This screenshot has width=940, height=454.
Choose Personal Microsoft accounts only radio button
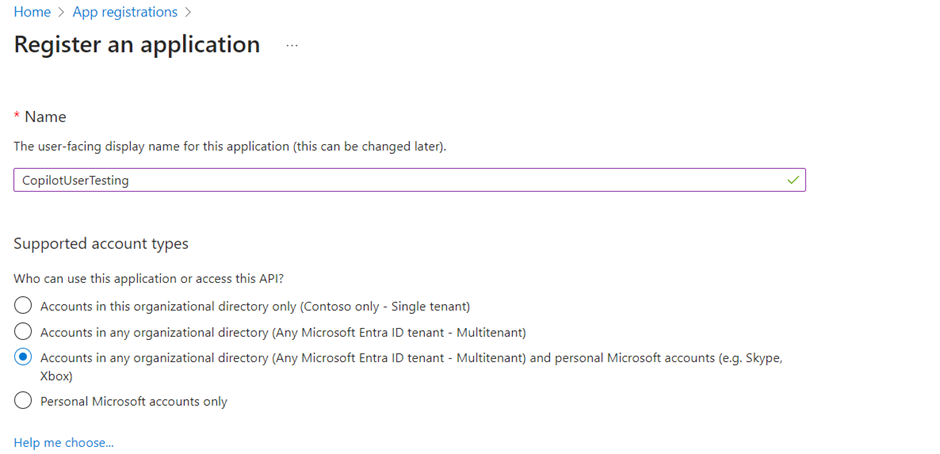(24, 401)
